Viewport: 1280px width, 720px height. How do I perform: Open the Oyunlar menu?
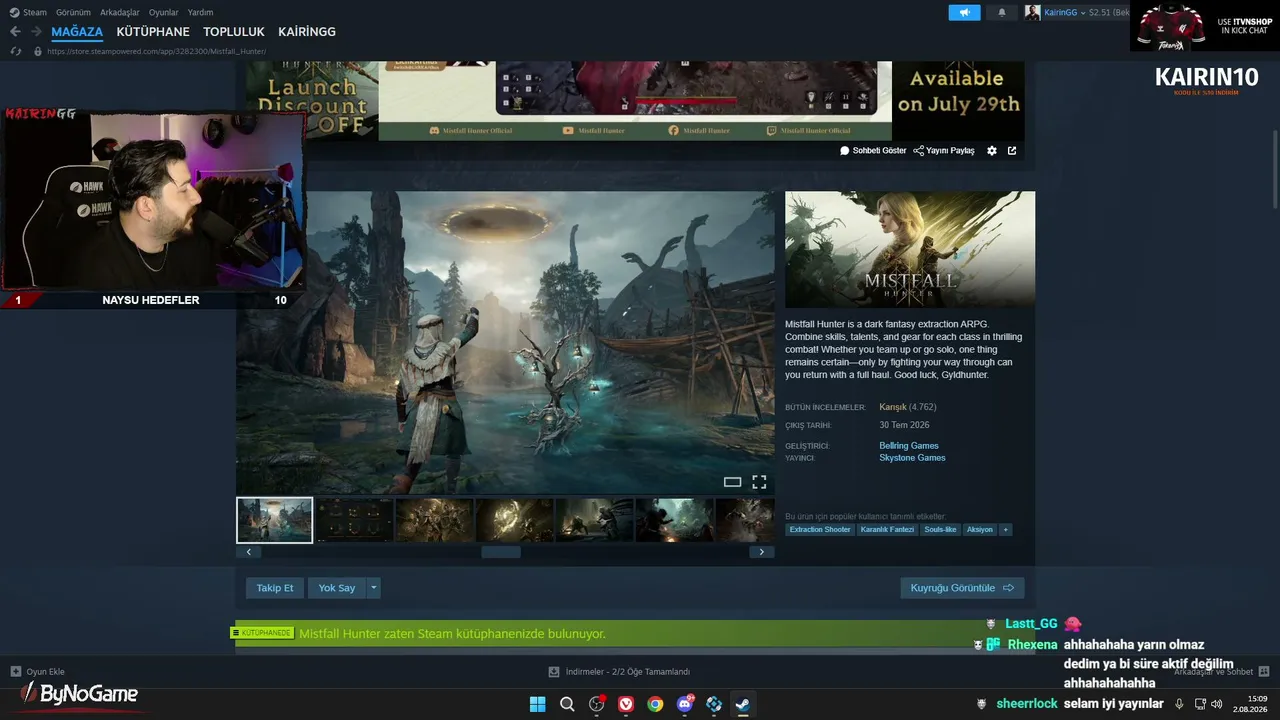tap(164, 12)
